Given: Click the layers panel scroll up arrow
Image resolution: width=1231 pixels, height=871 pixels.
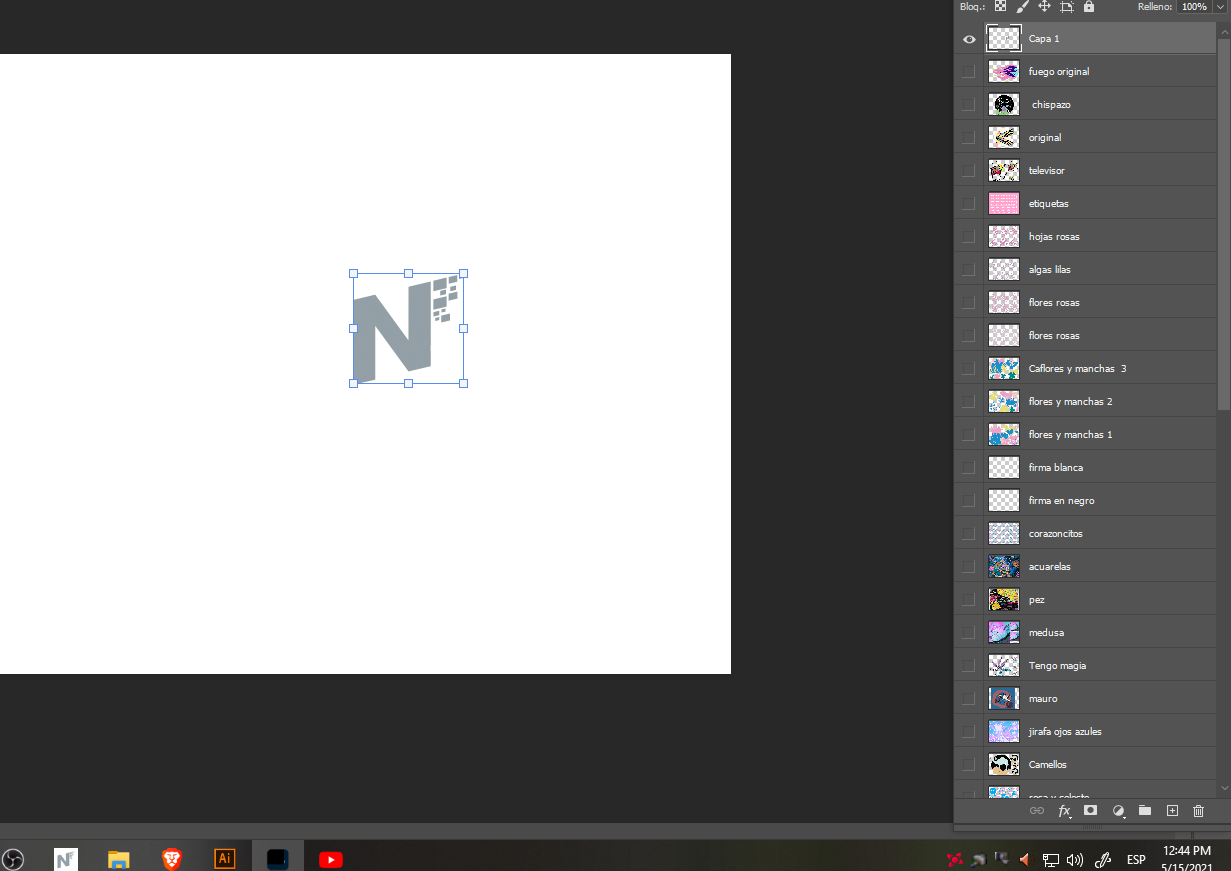Looking at the screenshot, I should point(1224,32).
